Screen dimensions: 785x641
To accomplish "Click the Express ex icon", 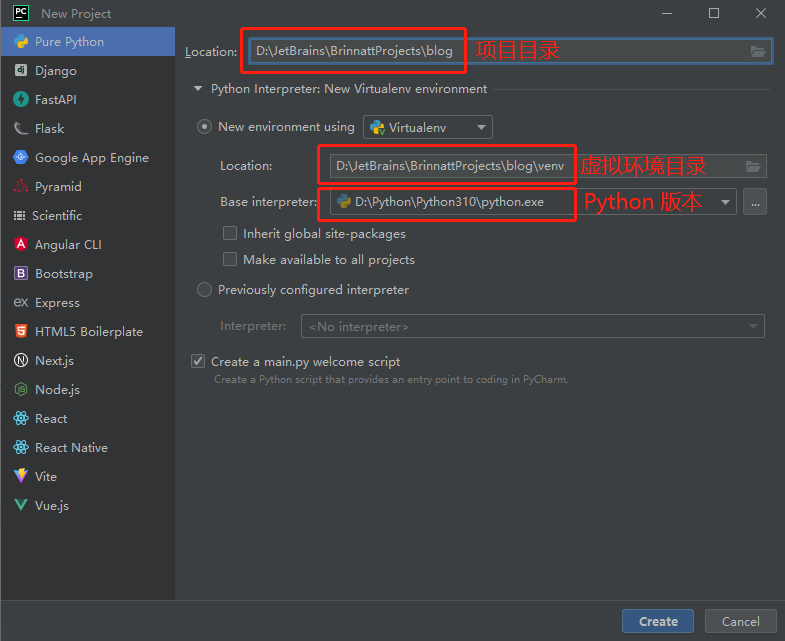I will click(21, 302).
